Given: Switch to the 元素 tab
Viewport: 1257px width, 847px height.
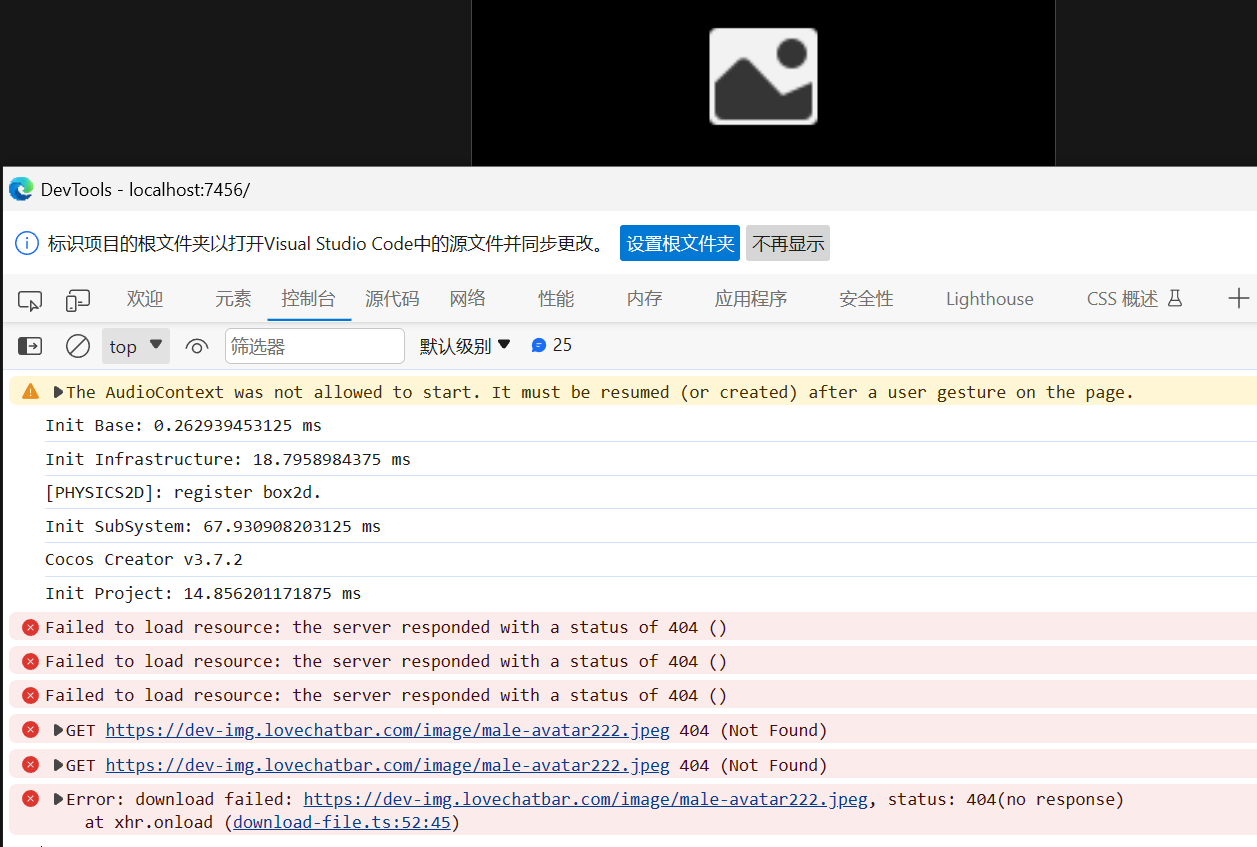Looking at the screenshot, I should tap(233, 298).
